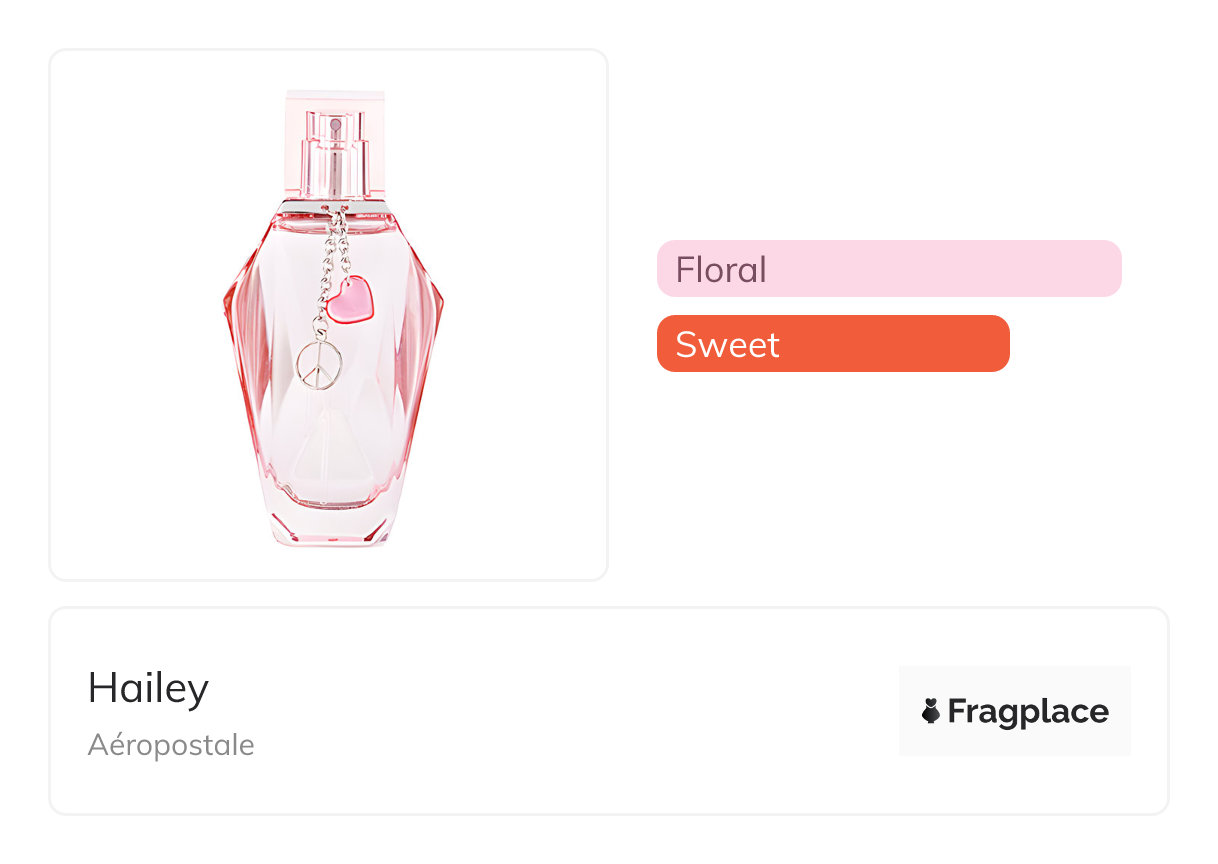Viewport: 1218px width, 864px height.
Task: Click the Fragplace wordmark text
Action: coord(1027,711)
